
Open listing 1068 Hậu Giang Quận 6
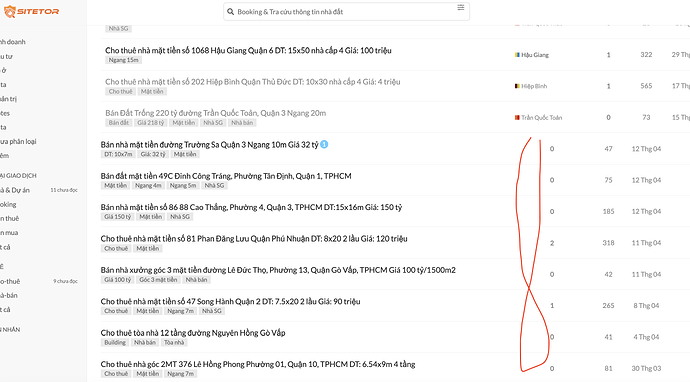248,51
